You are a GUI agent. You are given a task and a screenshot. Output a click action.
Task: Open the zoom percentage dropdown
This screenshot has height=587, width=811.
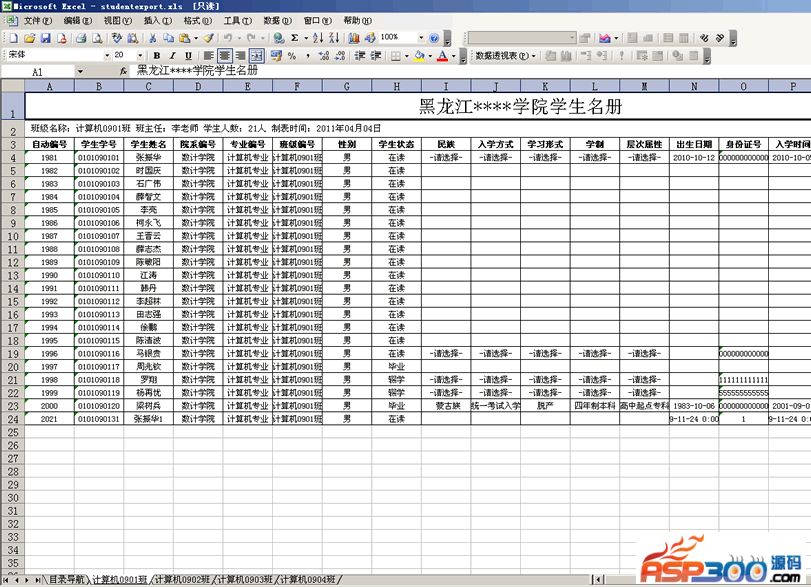point(421,38)
